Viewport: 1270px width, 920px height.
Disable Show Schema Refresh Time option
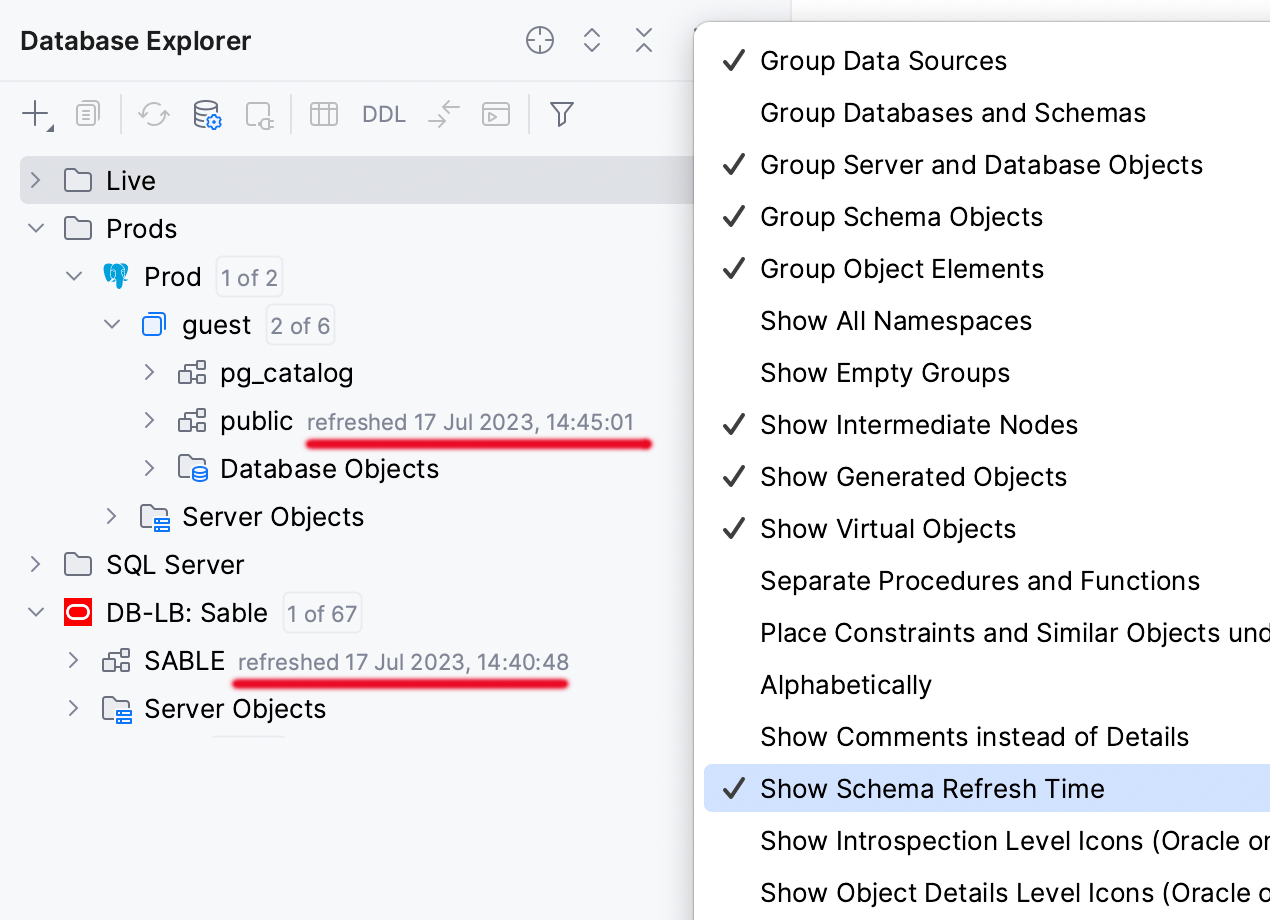[x=932, y=789]
